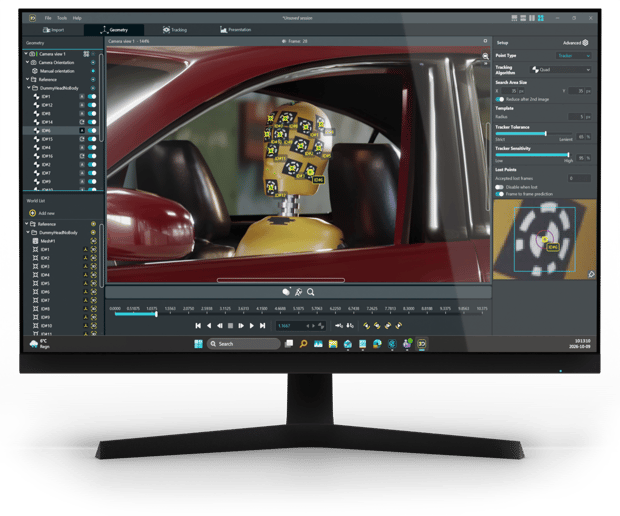This screenshot has width=620, height=516.
Task: Click the pin icon on the template preview
Action: pos(591,274)
